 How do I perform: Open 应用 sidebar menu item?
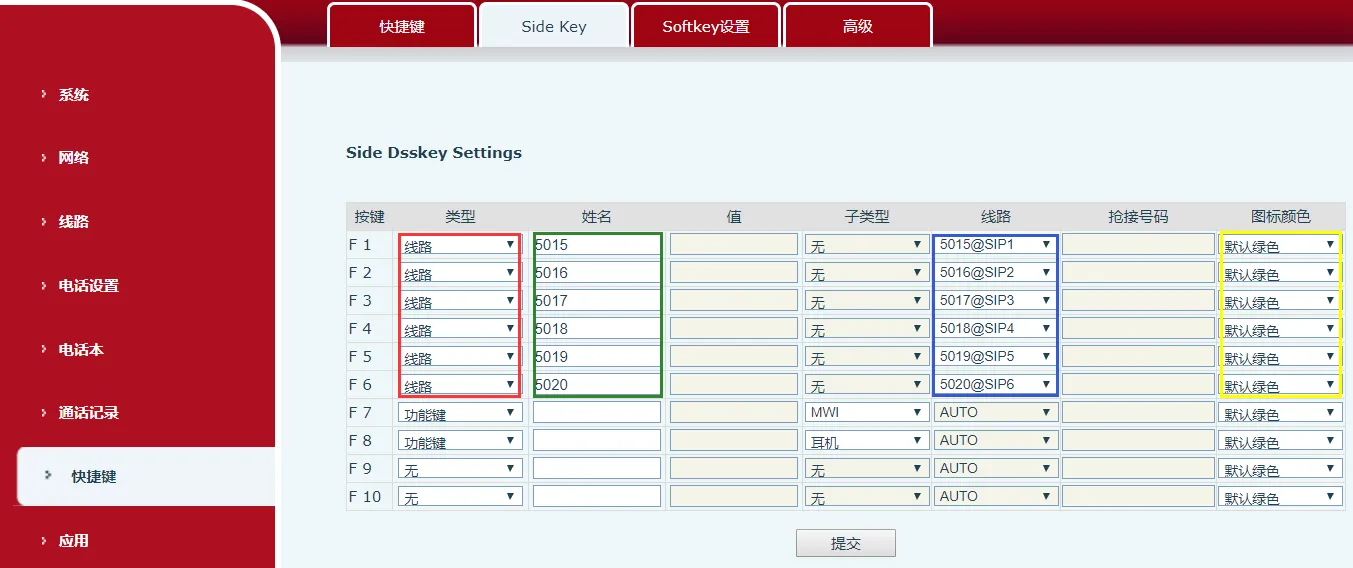point(74,541)
